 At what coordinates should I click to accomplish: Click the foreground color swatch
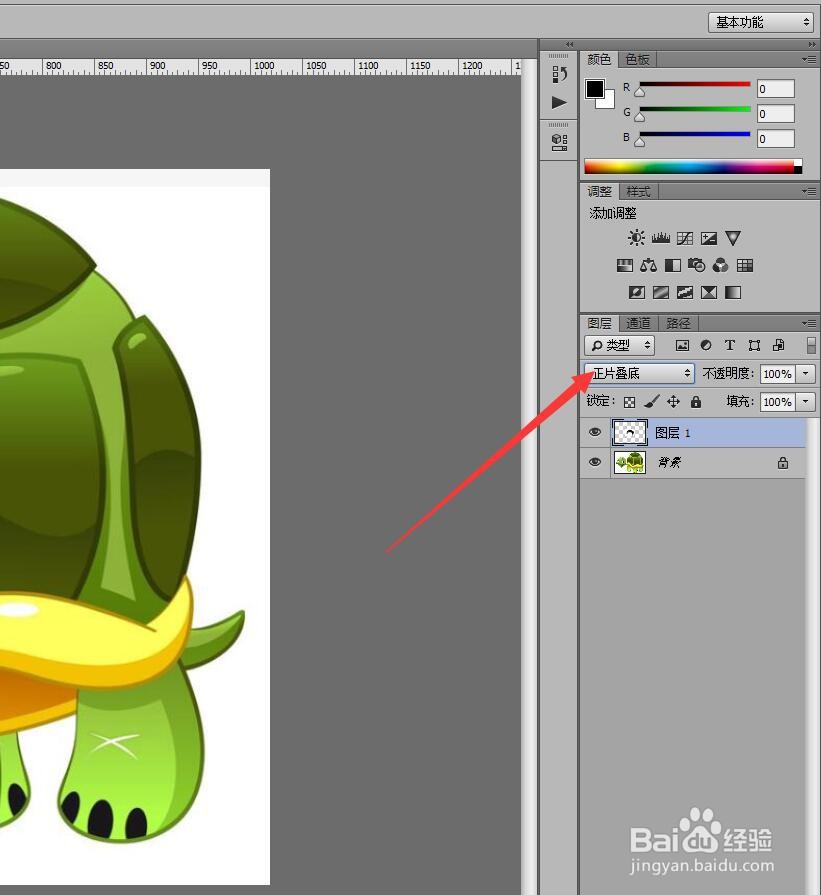(x=594, y=88)
